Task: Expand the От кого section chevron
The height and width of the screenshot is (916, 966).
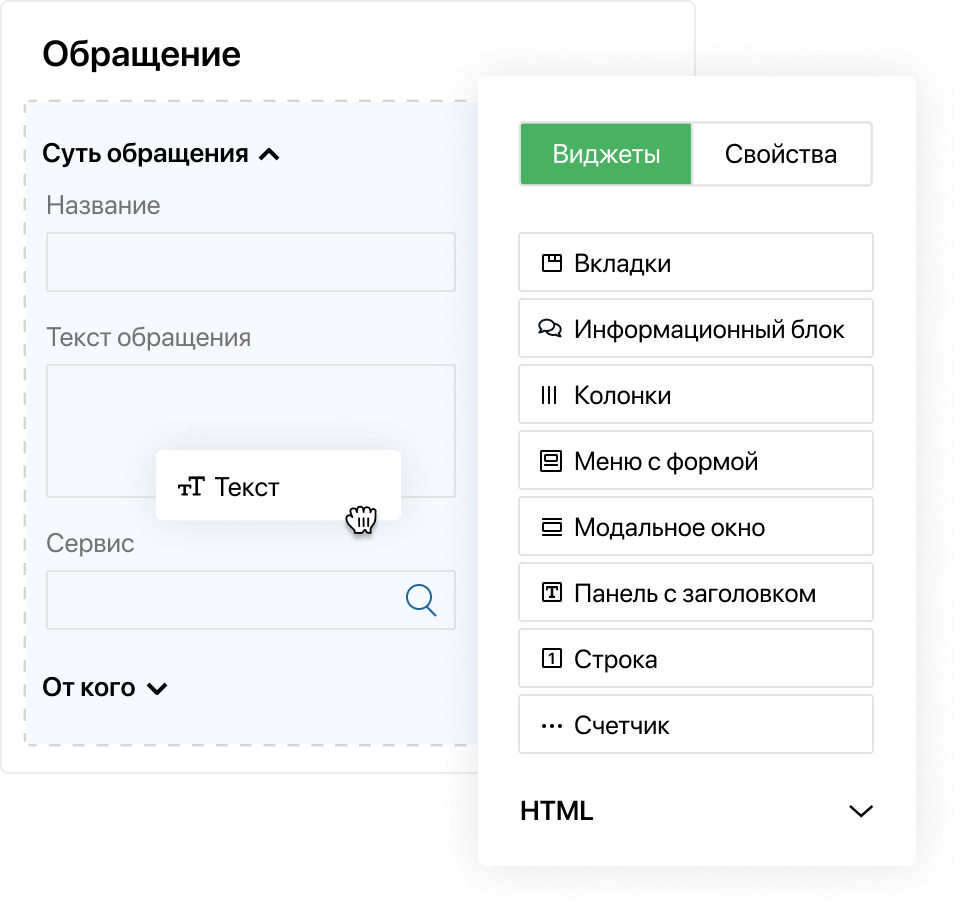Action: (157, 688)
